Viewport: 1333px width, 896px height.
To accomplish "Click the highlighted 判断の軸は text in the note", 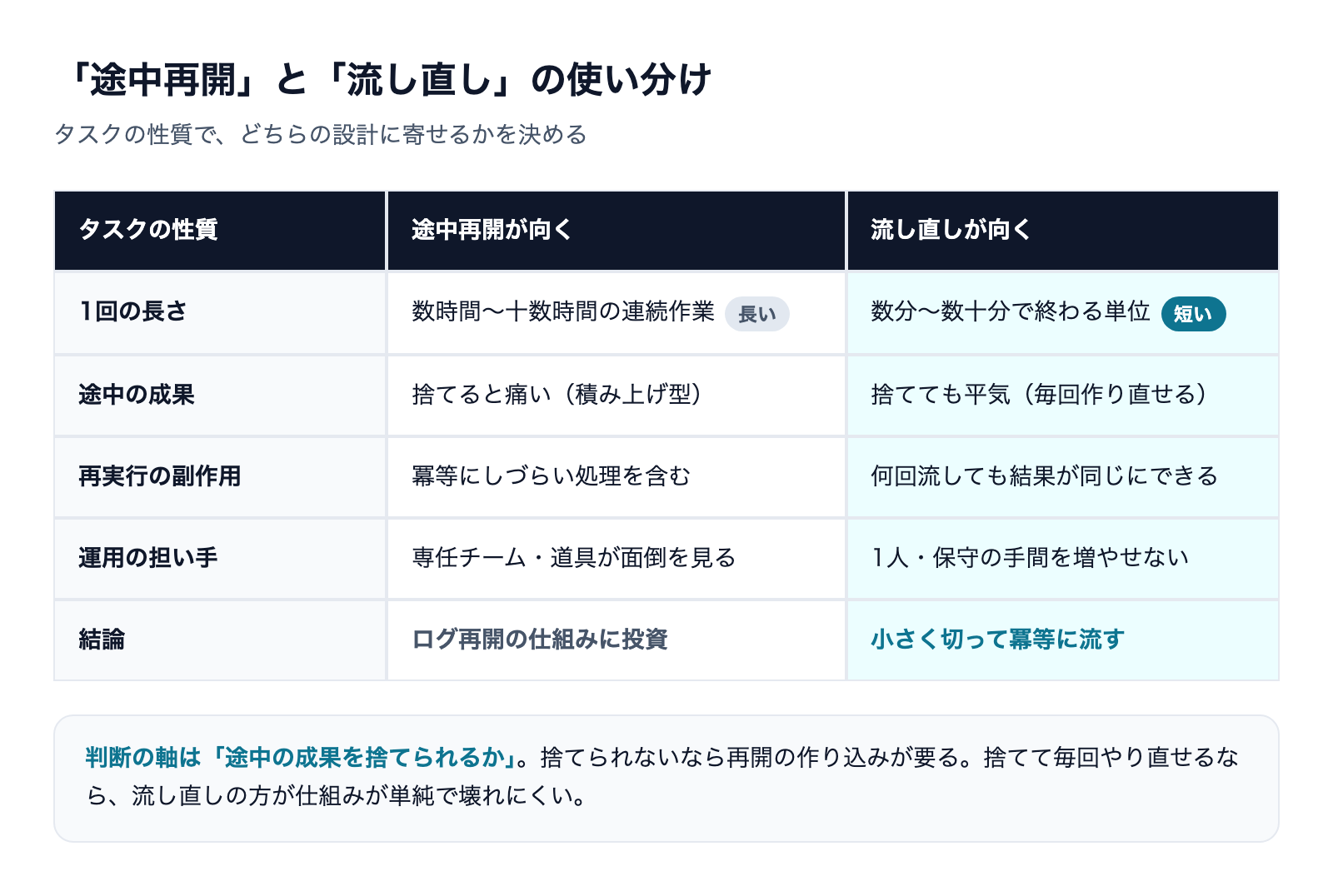I will tap(143, 757).
